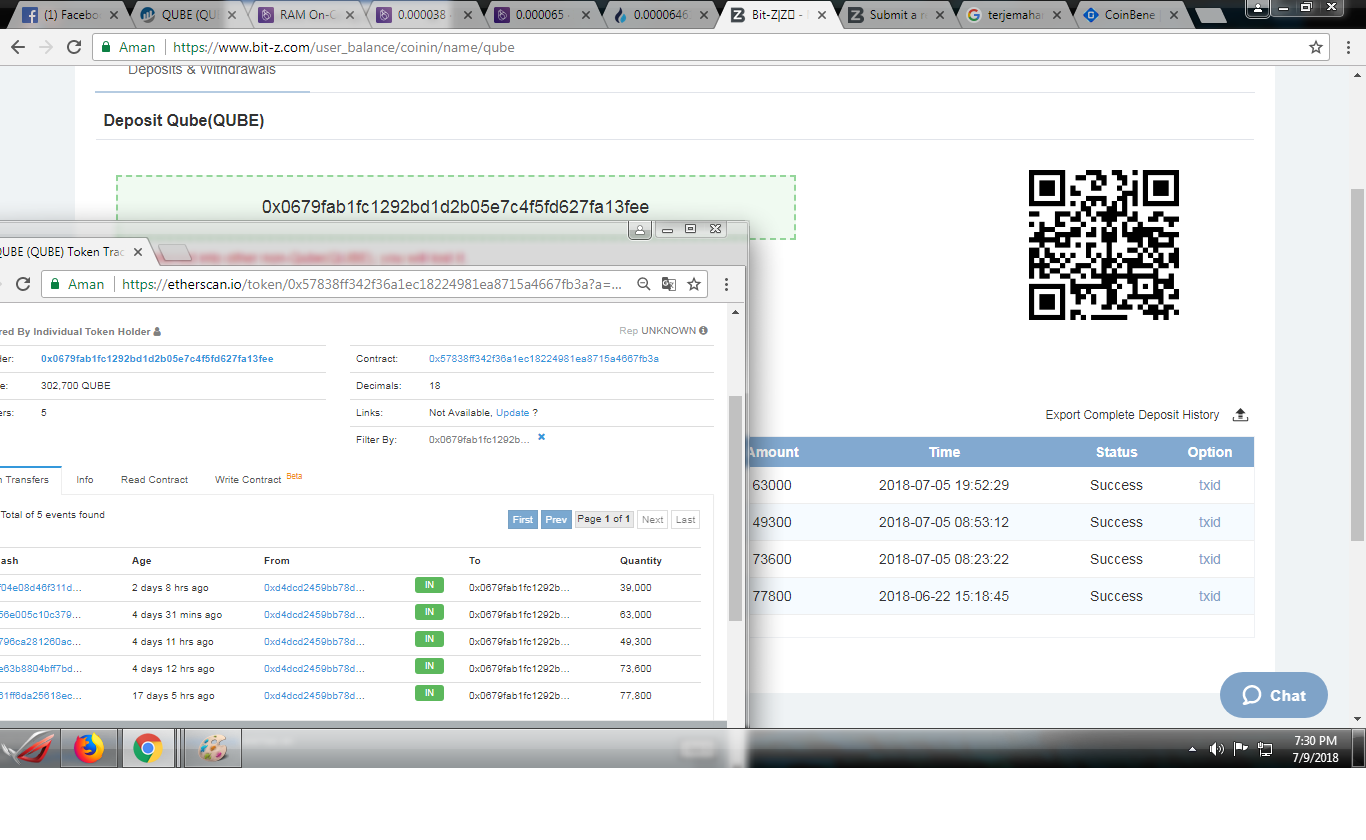
Task: Open txid link for the 63000 deposit
Action: click(1210, 485)
